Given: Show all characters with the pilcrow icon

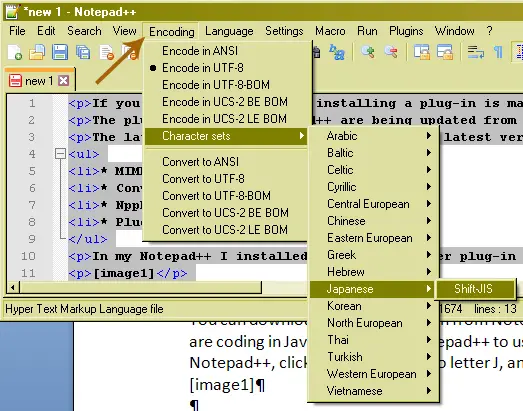Looking at the screenshot, I should pos(498,52).
